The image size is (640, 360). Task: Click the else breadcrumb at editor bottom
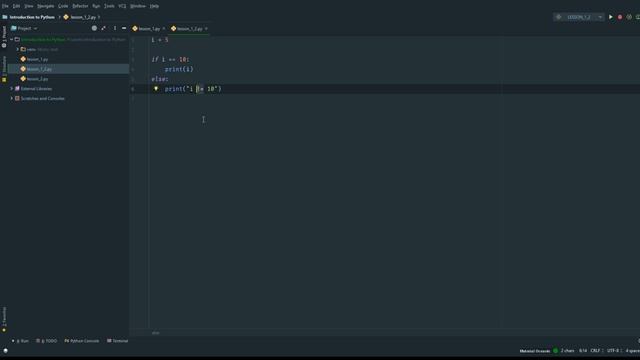click(x=156, y=333)
